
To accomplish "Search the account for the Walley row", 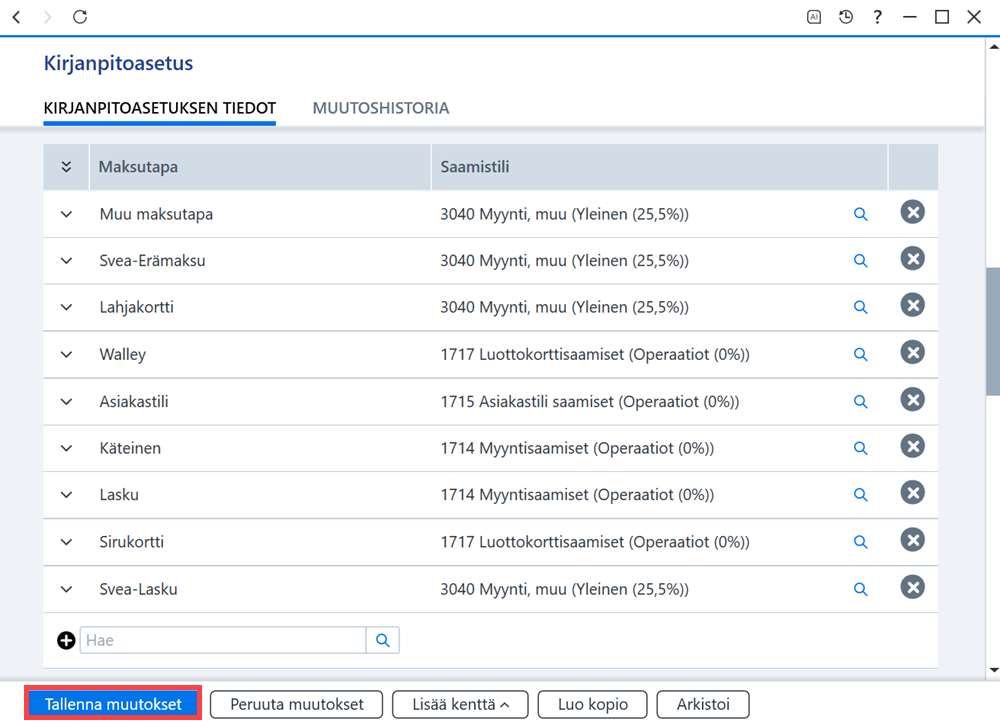I will pos(860,354).
